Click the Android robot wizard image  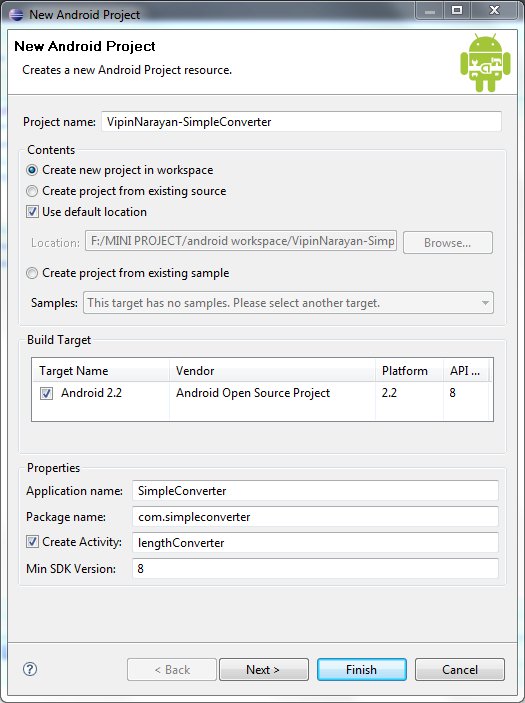(x=485, y=63)
